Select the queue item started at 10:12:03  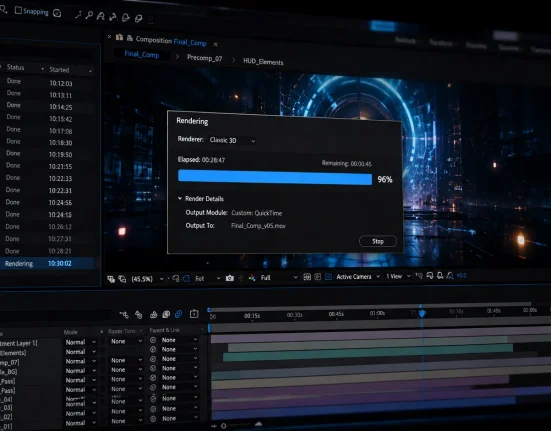pyautogui.click(x=47, y=83)
